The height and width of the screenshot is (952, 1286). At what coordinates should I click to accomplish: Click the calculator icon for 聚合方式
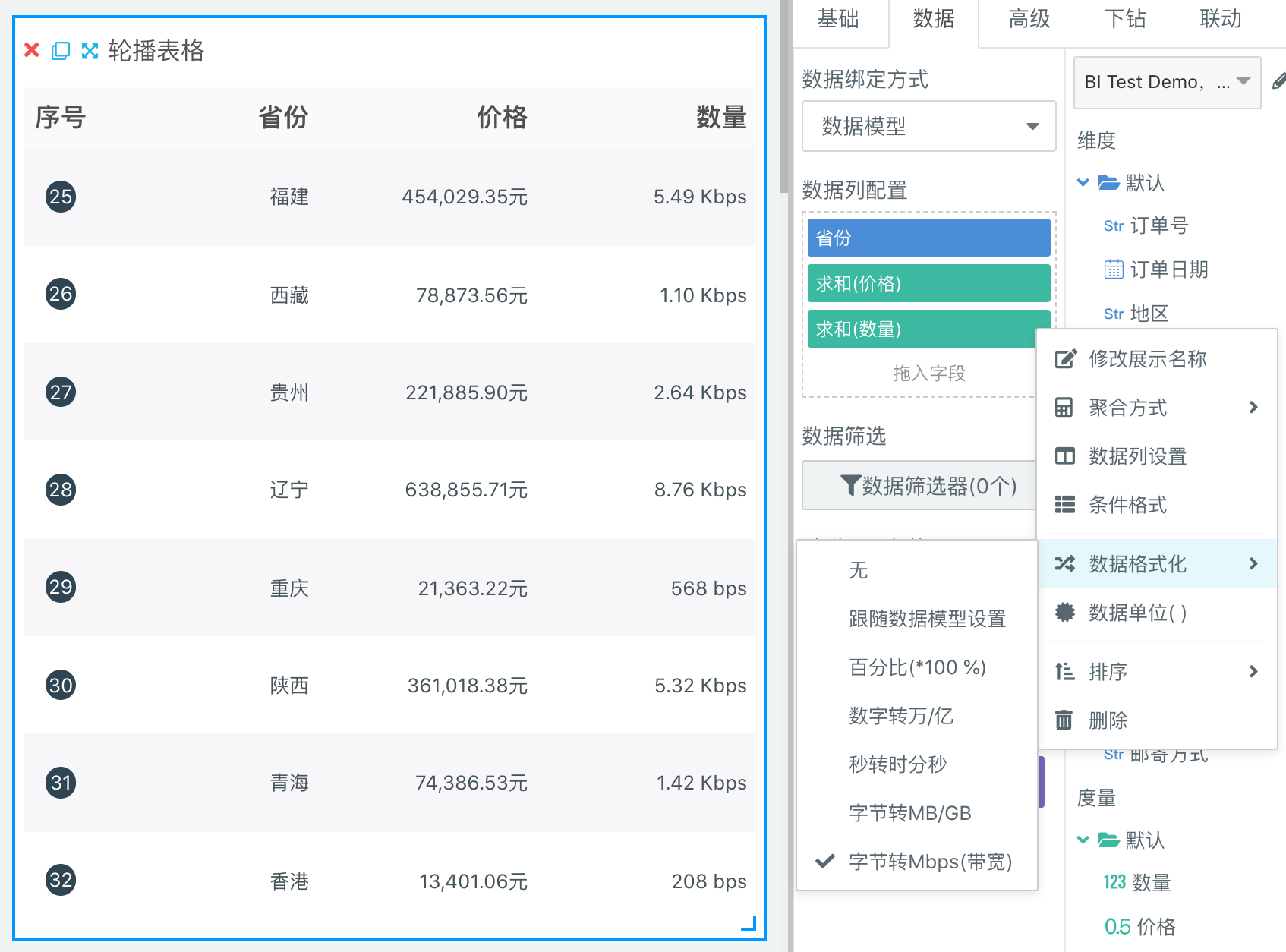[1064, 408]
